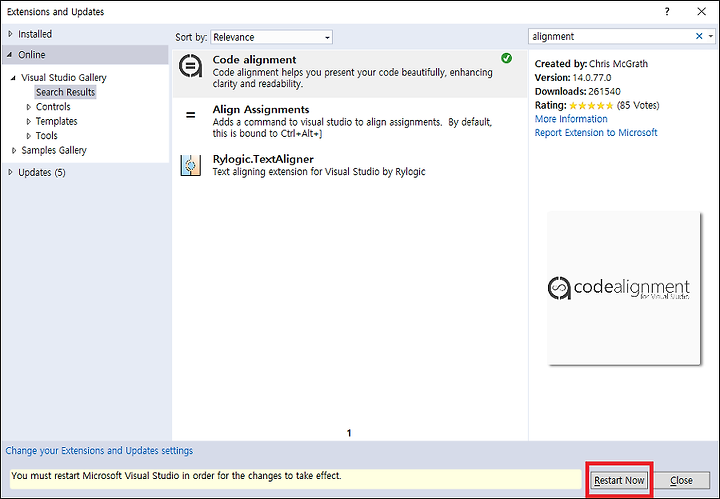Select Search Results in the tree
The width and height of the screenshot is (720, 499).
[x=66, y=92]
